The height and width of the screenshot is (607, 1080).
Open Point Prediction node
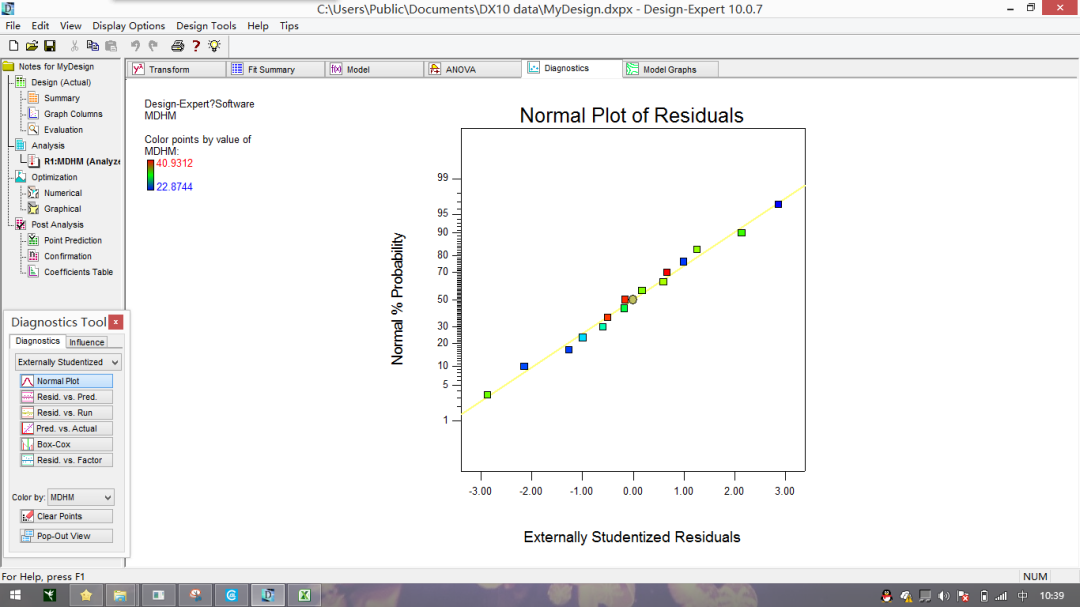72,241
